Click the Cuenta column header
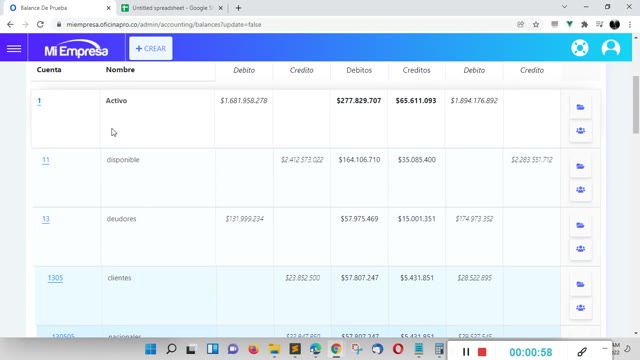 click(x=49, y=70)
